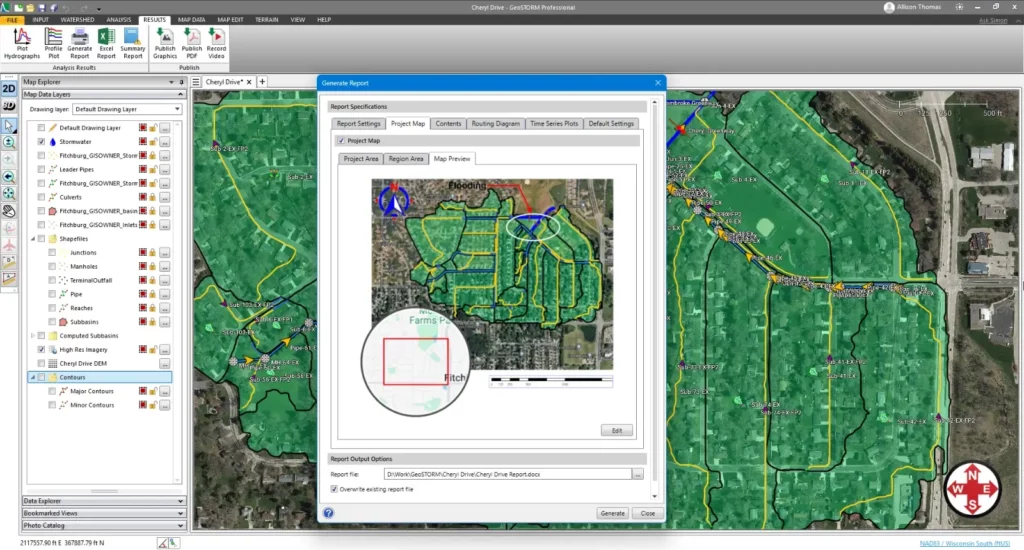Click Publish Graphics in the ribbon
This screenshot has width=1024, height=550.
(x=165, y=44)
